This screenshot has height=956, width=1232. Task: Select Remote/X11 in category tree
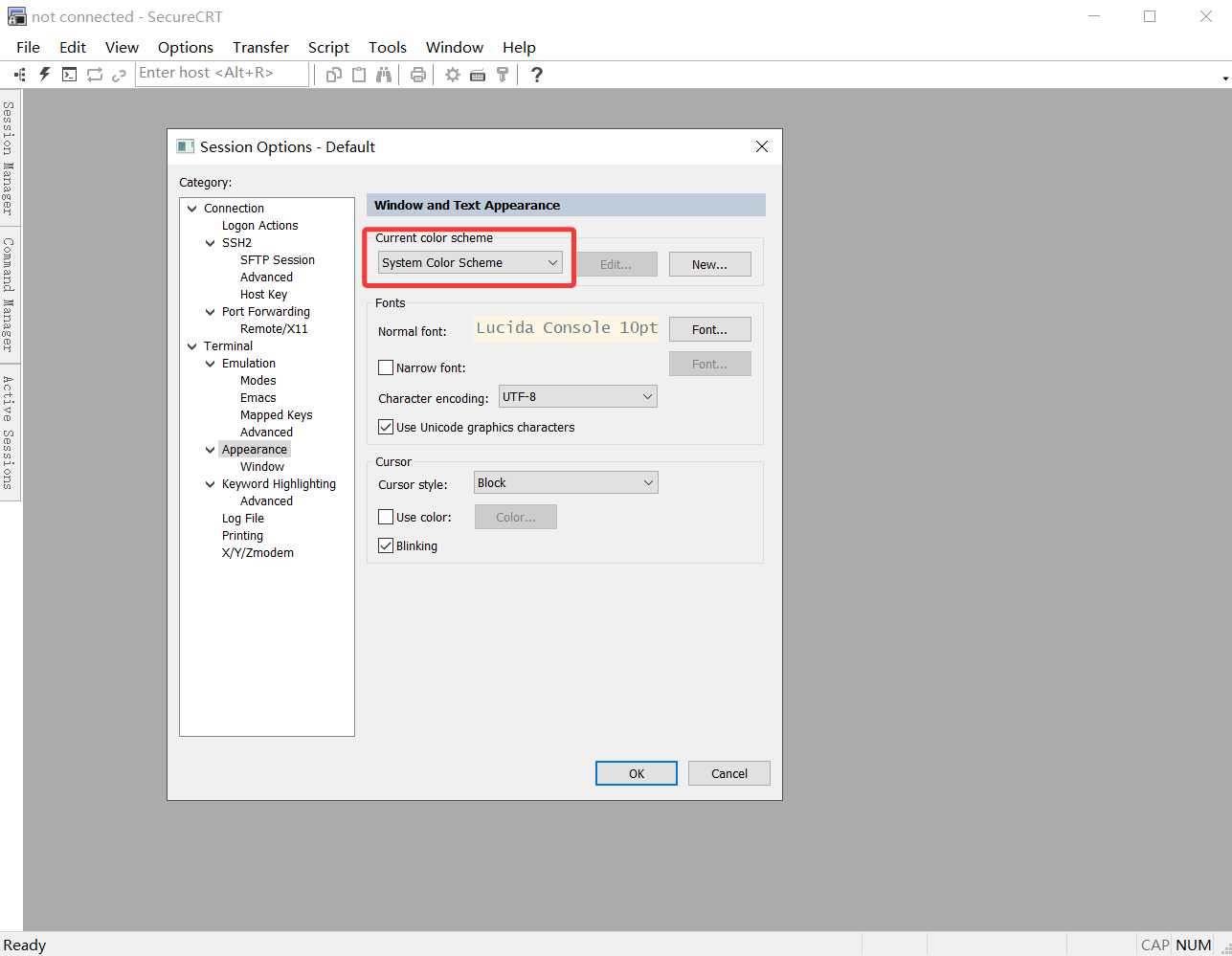click(274, 329)
